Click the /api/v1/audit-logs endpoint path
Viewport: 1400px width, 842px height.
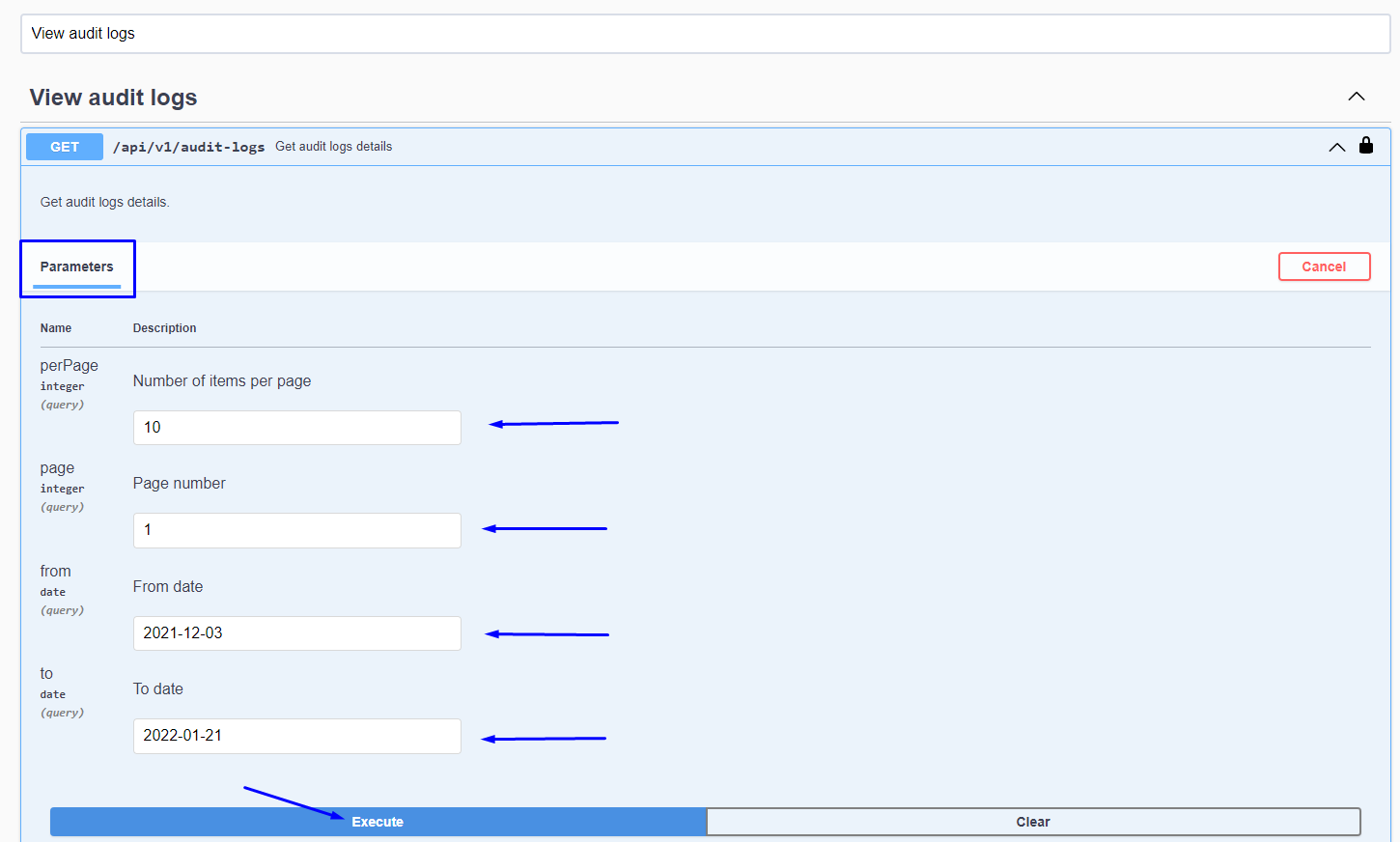[x=188, y=147]
